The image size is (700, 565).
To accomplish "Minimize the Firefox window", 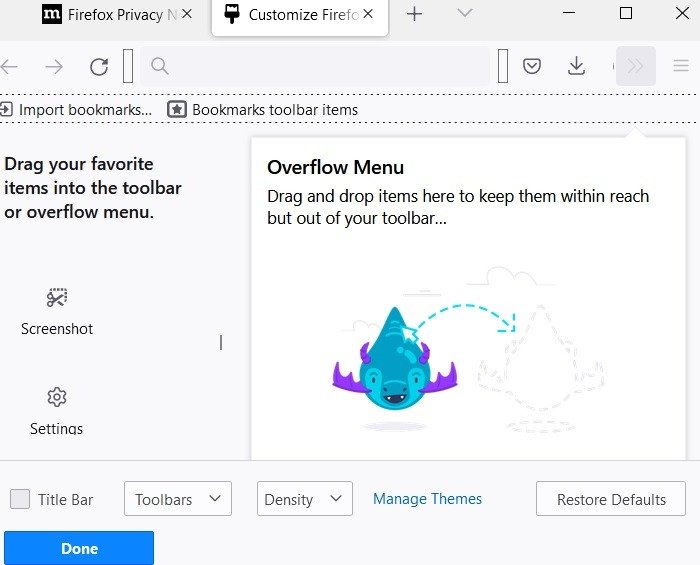I will pyautogui.click(x=569, y=13).
